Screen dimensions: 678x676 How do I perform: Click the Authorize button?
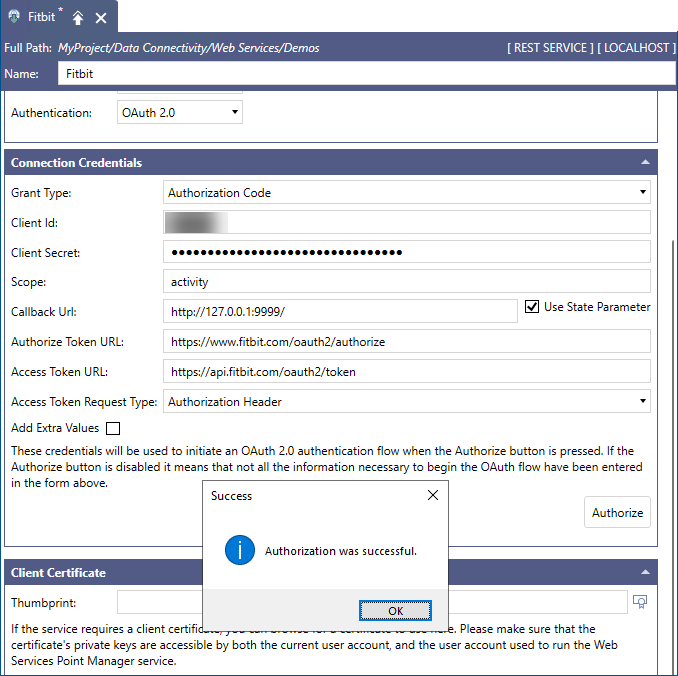(617, 512)
